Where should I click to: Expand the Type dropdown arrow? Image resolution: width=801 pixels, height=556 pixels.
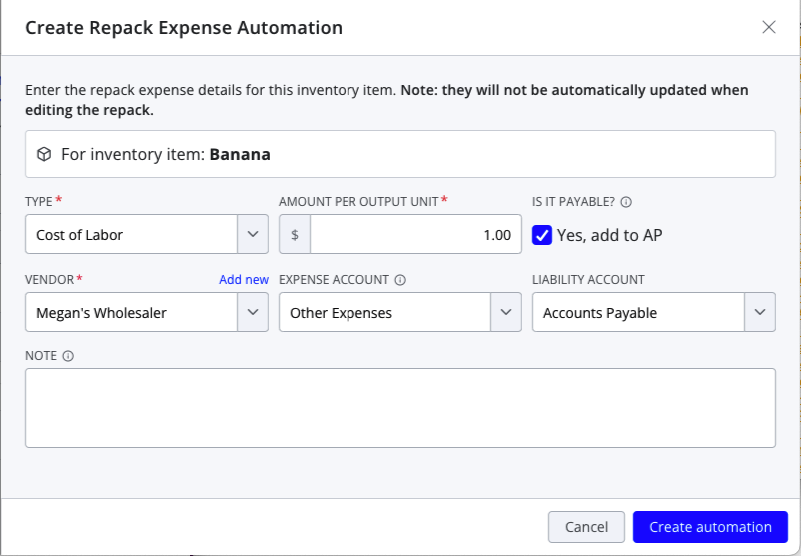(253, 234)
